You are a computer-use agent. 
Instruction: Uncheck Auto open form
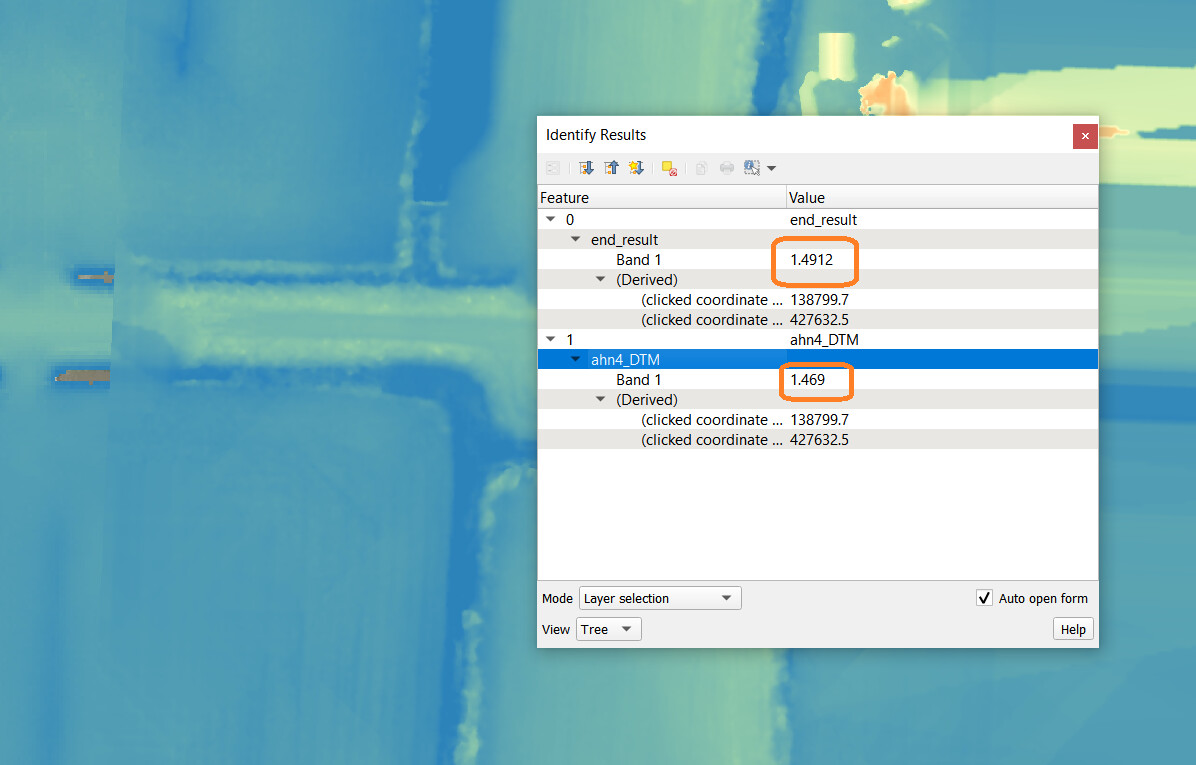984,597
